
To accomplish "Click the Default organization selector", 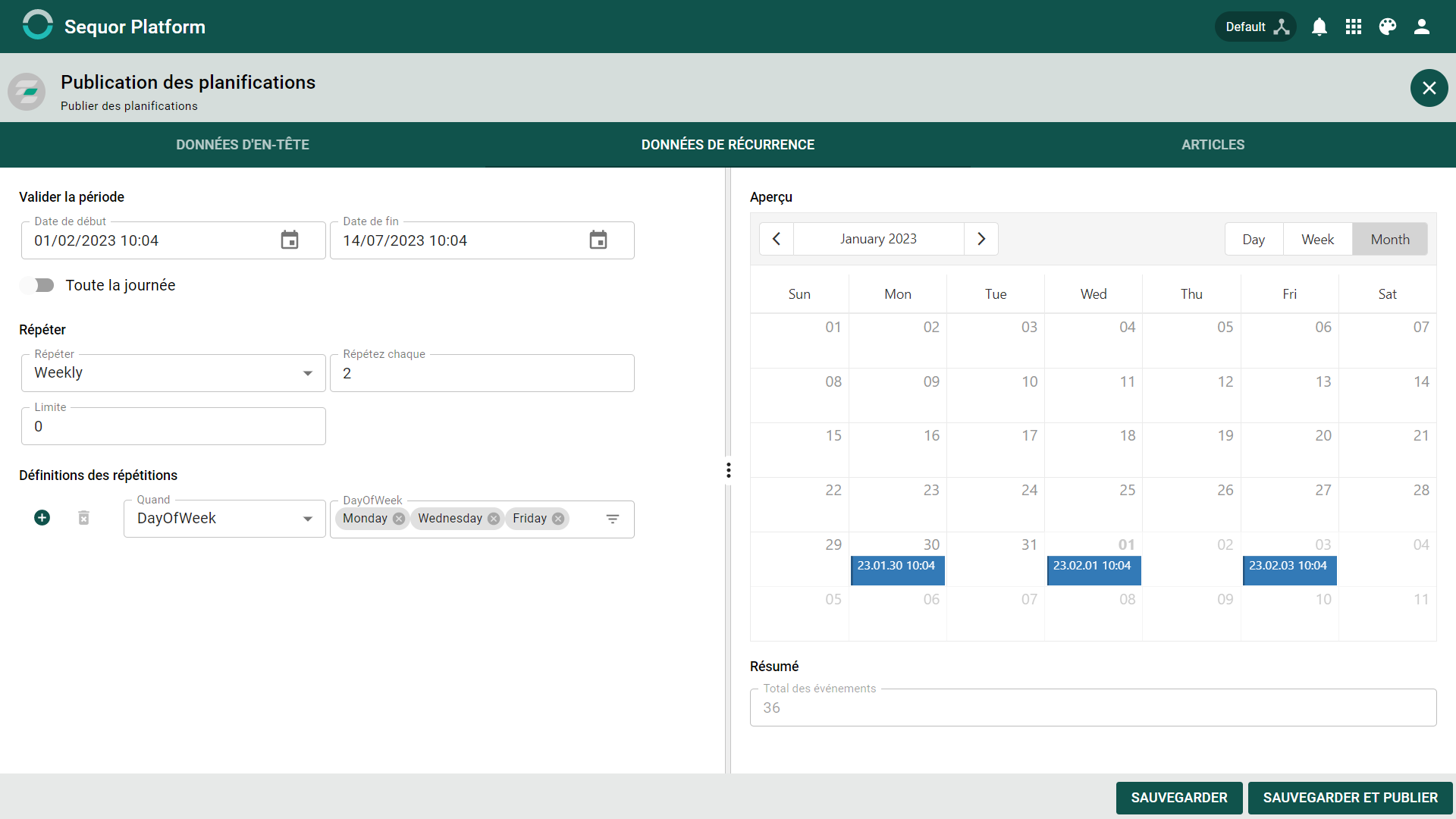I will (x=1256, y=27).
